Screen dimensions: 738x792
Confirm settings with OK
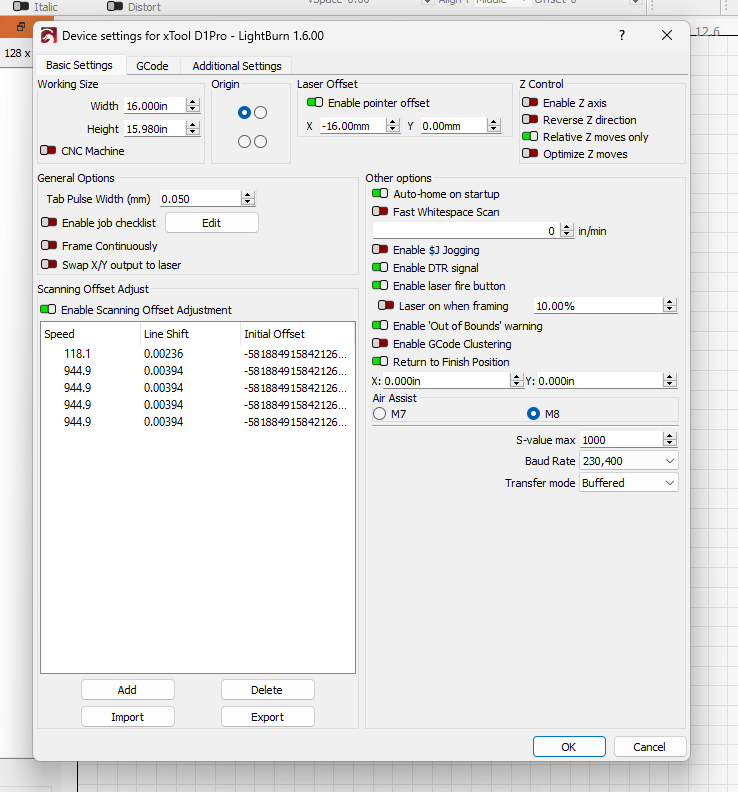pos(569,747)
